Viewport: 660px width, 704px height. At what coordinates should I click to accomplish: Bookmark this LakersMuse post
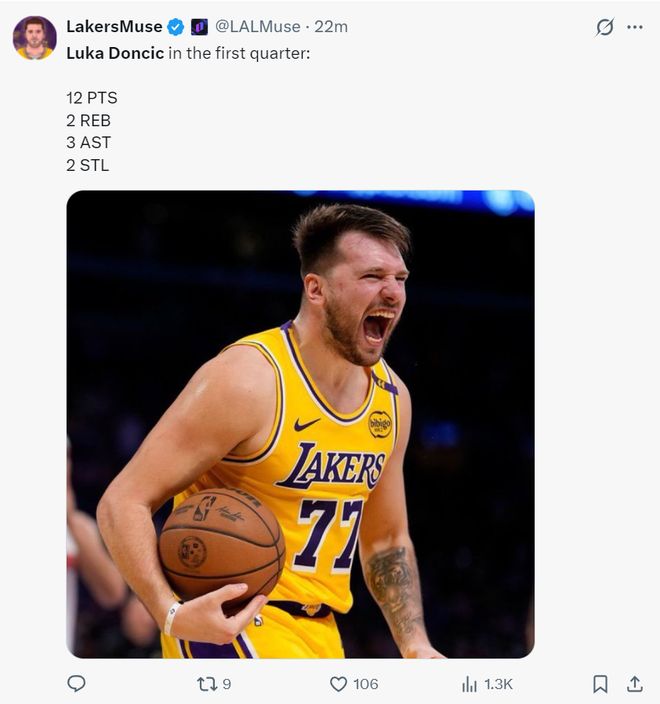pyautogui.click(x=600, y=684)
